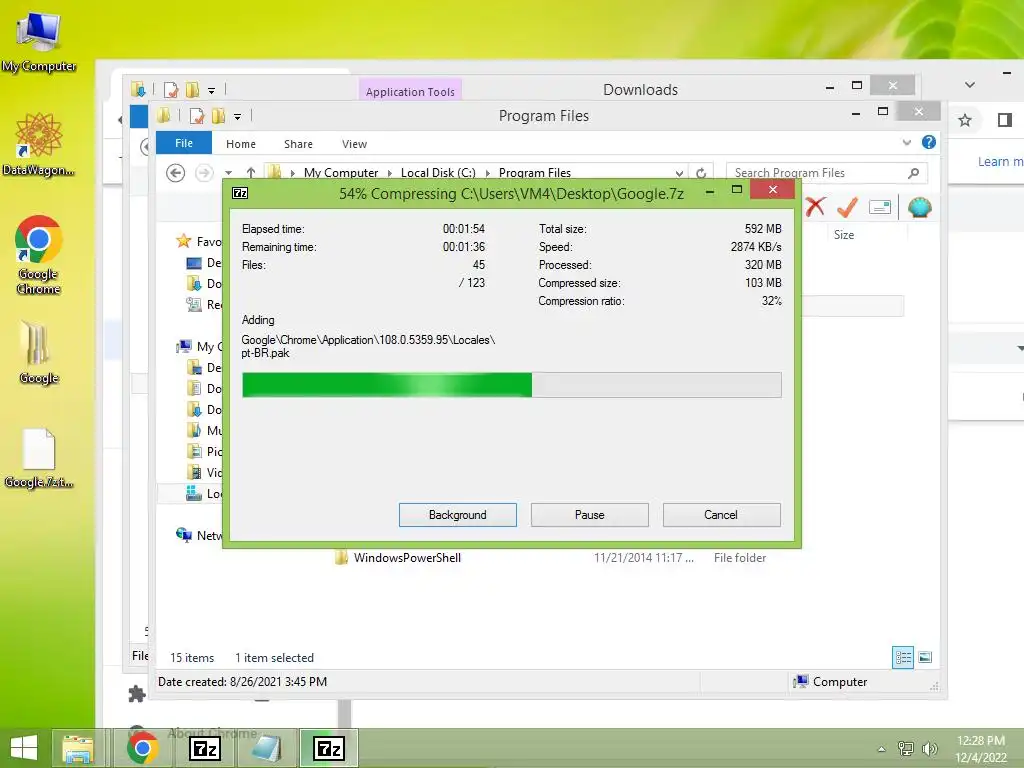1024x768 pixels.
Task: Switch to Chrome in taskbar
Action: point(142,748)
